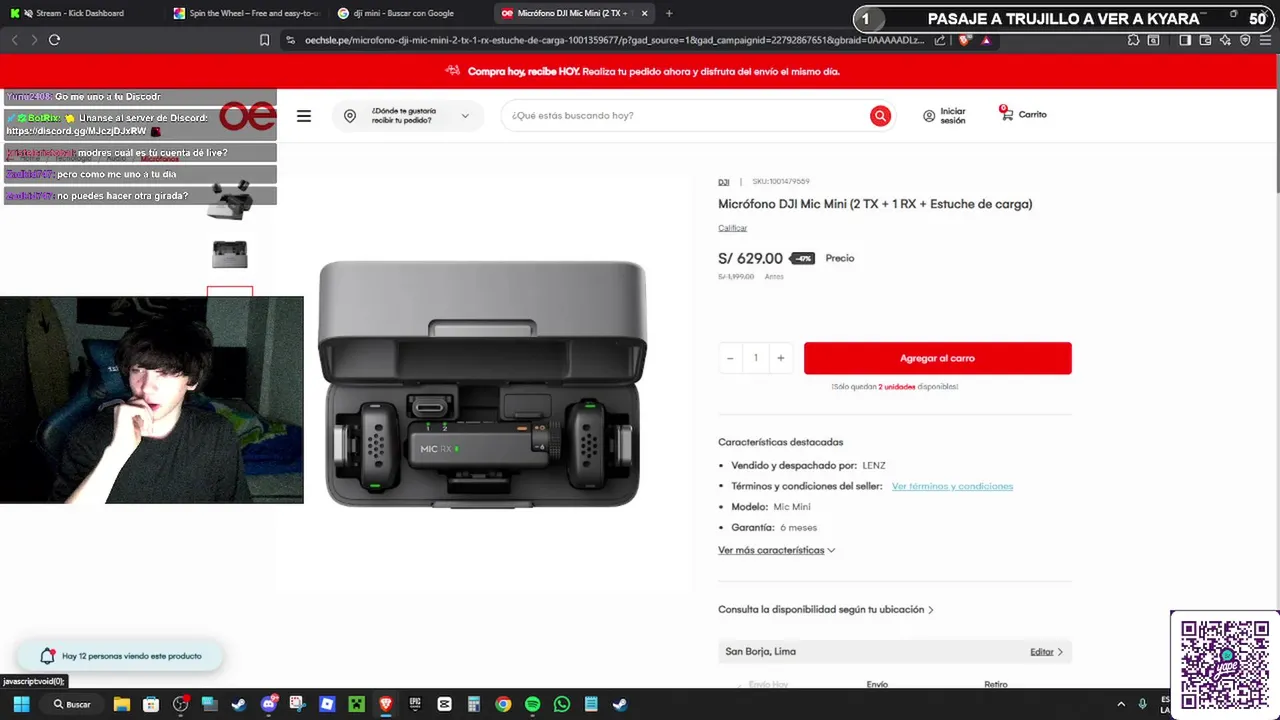Switch to dji mini Google search tab
The image size is (1280, 720).
pos(404,13)
